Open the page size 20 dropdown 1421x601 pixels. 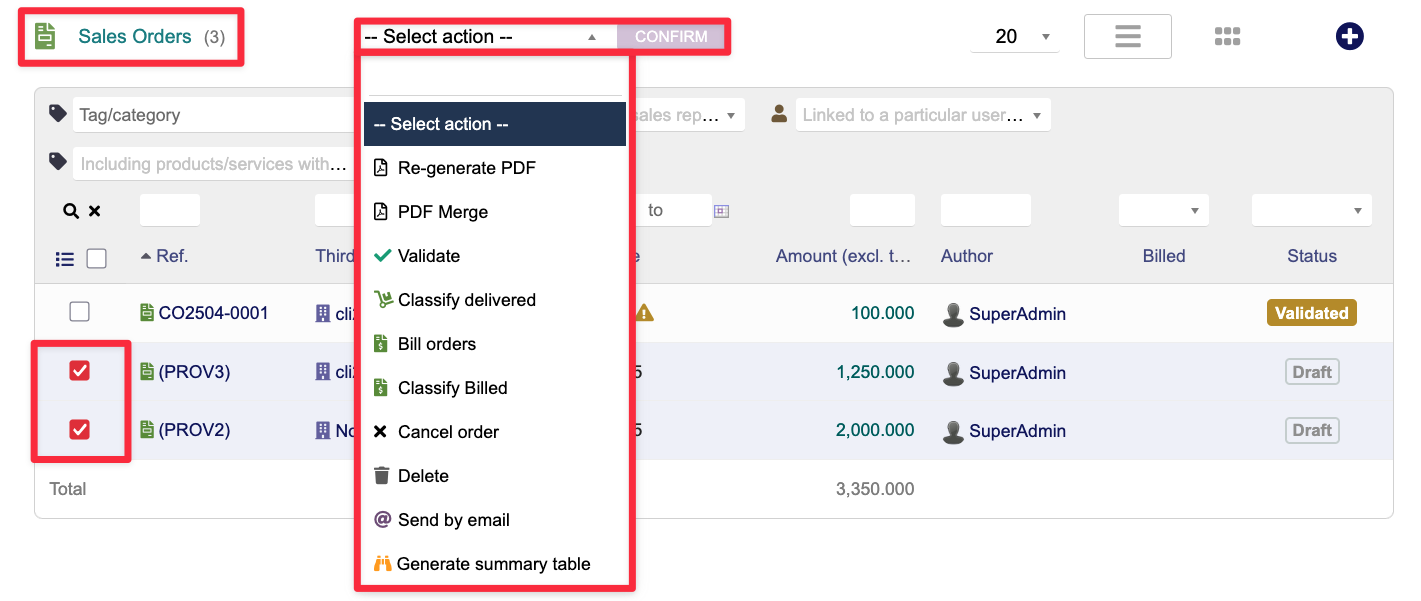point(1015,37)
